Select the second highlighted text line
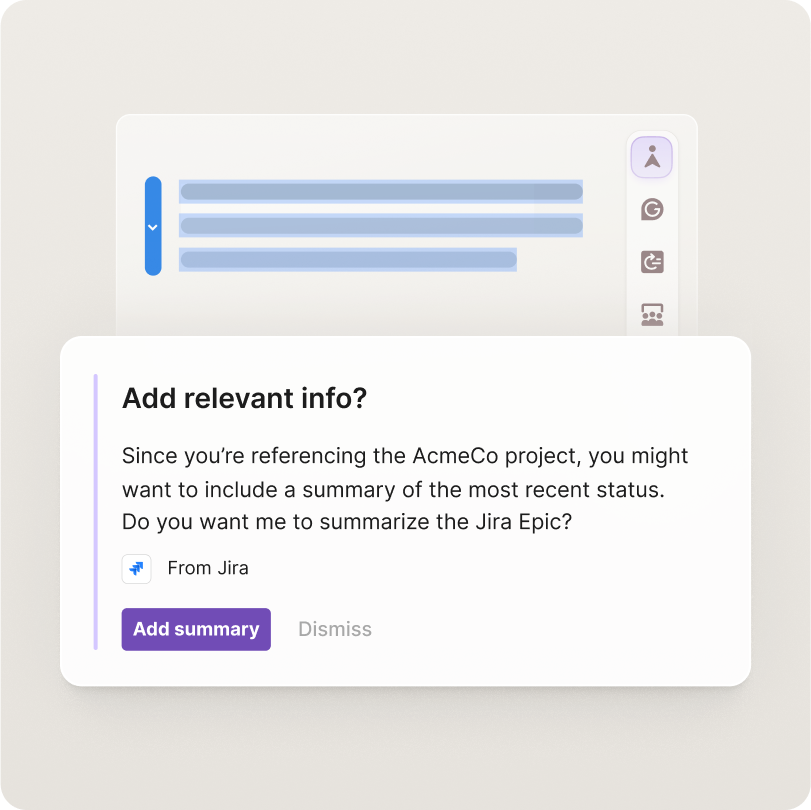 coord(380,226)
